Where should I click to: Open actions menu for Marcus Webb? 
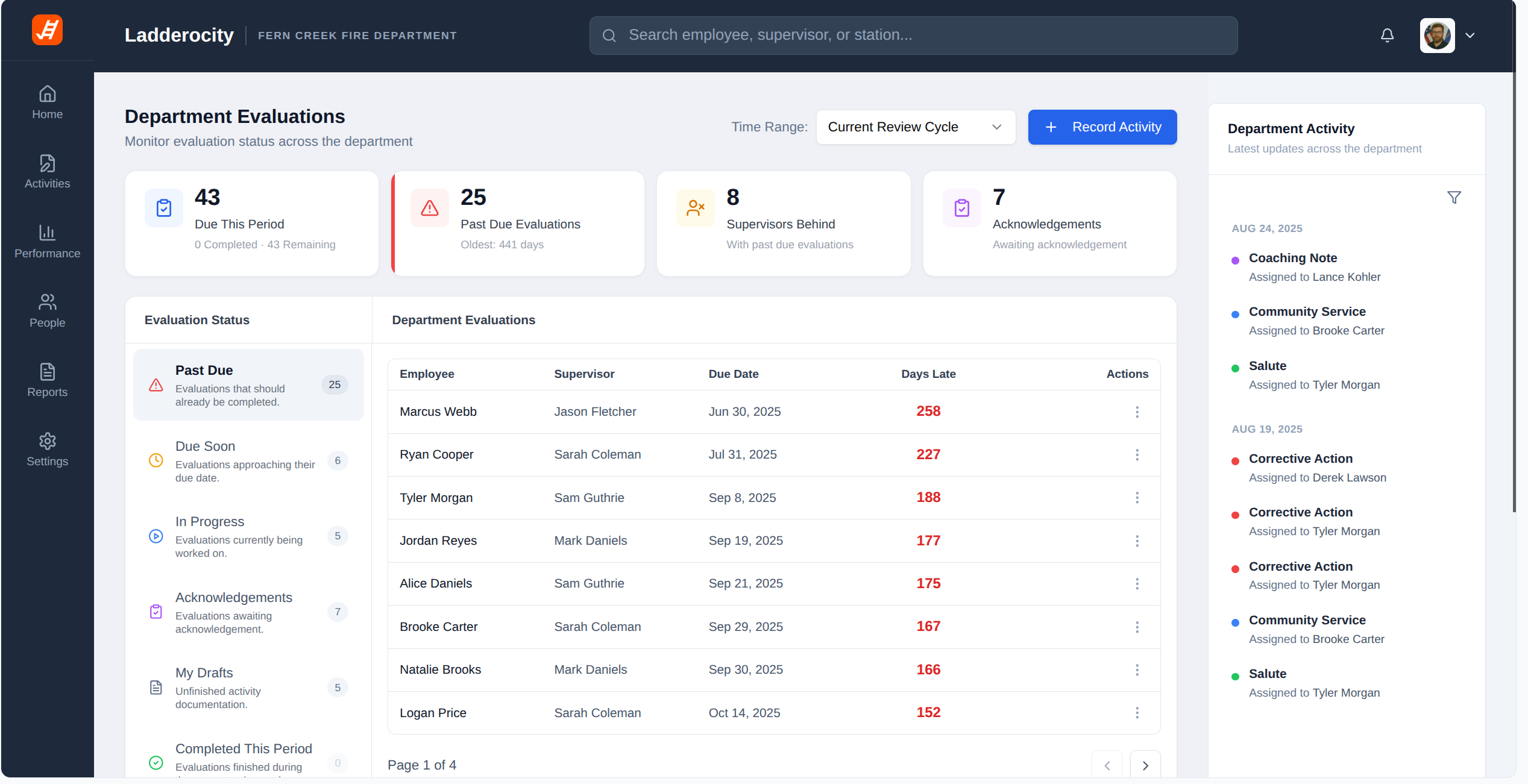point(1137,412)
